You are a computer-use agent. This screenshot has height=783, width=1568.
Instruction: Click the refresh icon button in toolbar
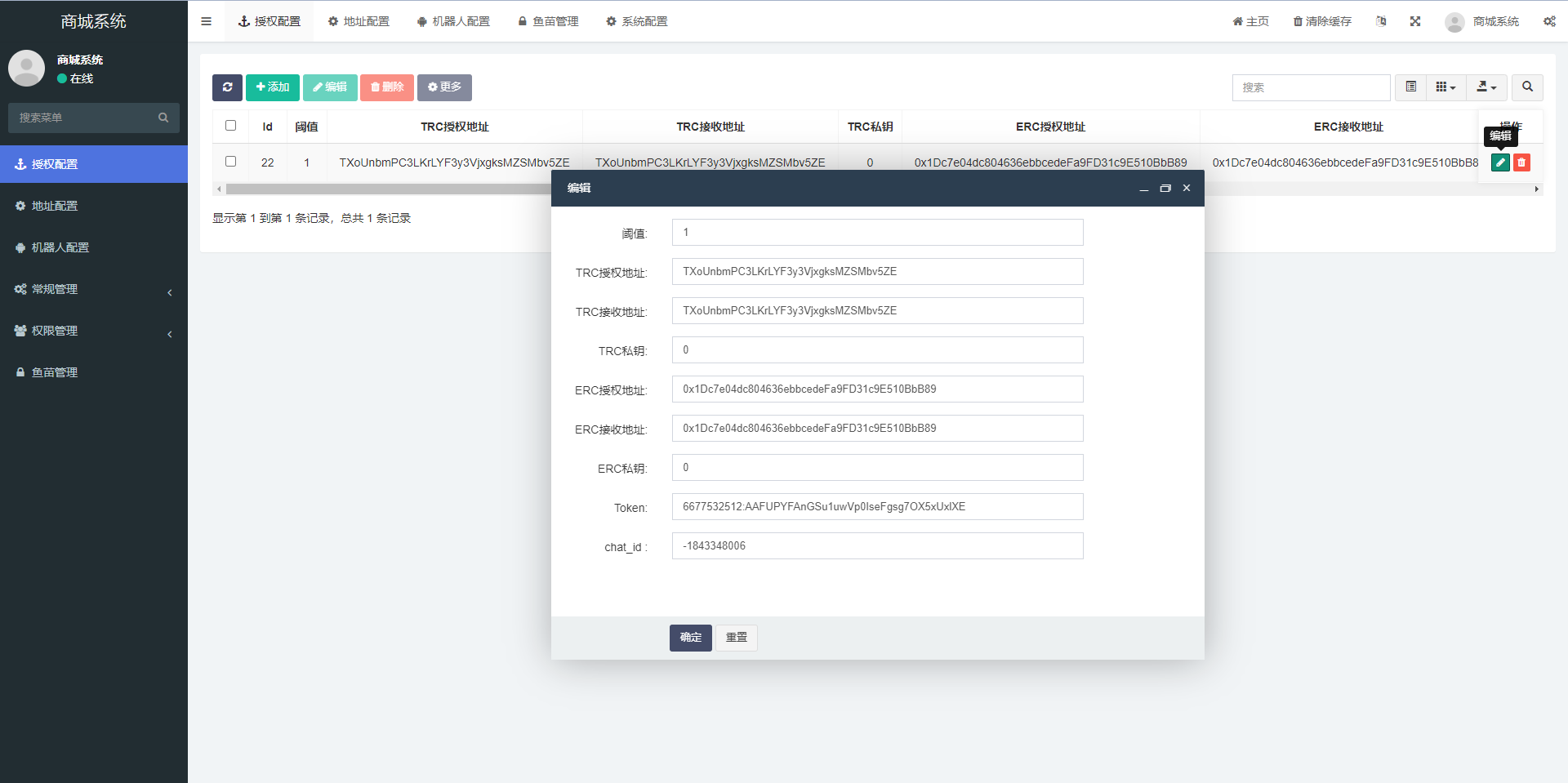point(227,87)
